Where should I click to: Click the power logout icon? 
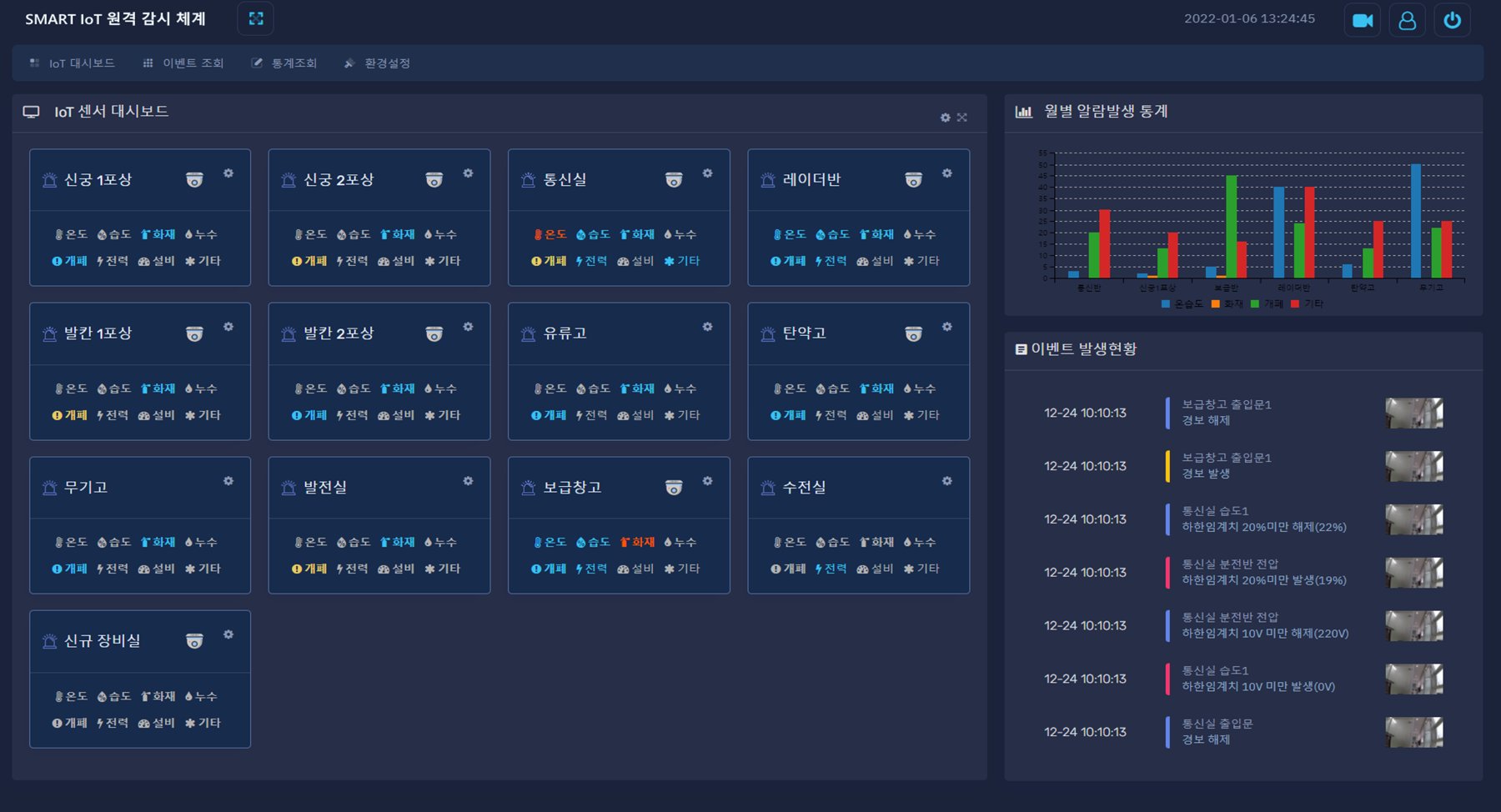tap(1452, 20)
